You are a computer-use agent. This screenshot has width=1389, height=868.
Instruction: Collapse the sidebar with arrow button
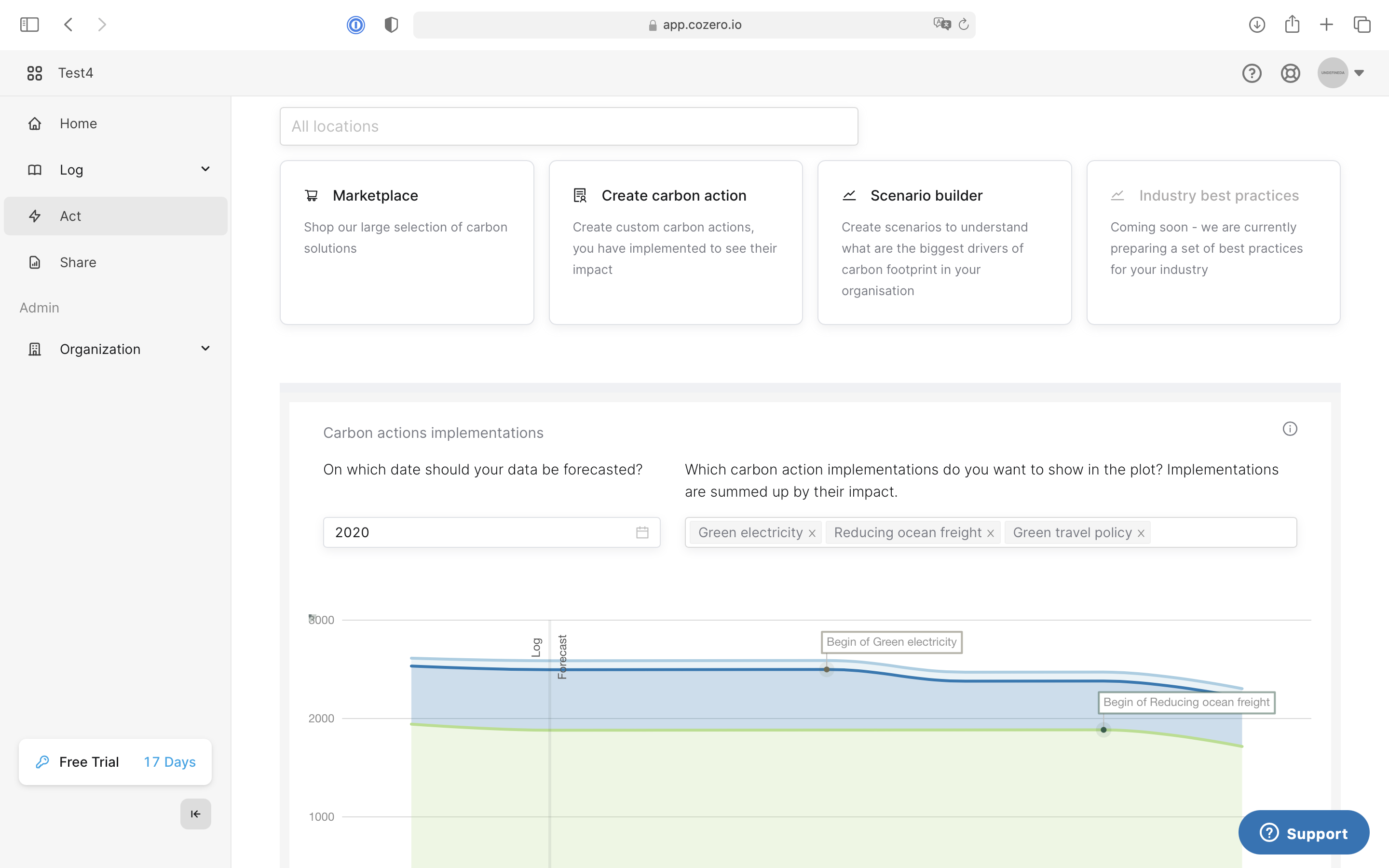pyautogui.click(x=195, y=814)
